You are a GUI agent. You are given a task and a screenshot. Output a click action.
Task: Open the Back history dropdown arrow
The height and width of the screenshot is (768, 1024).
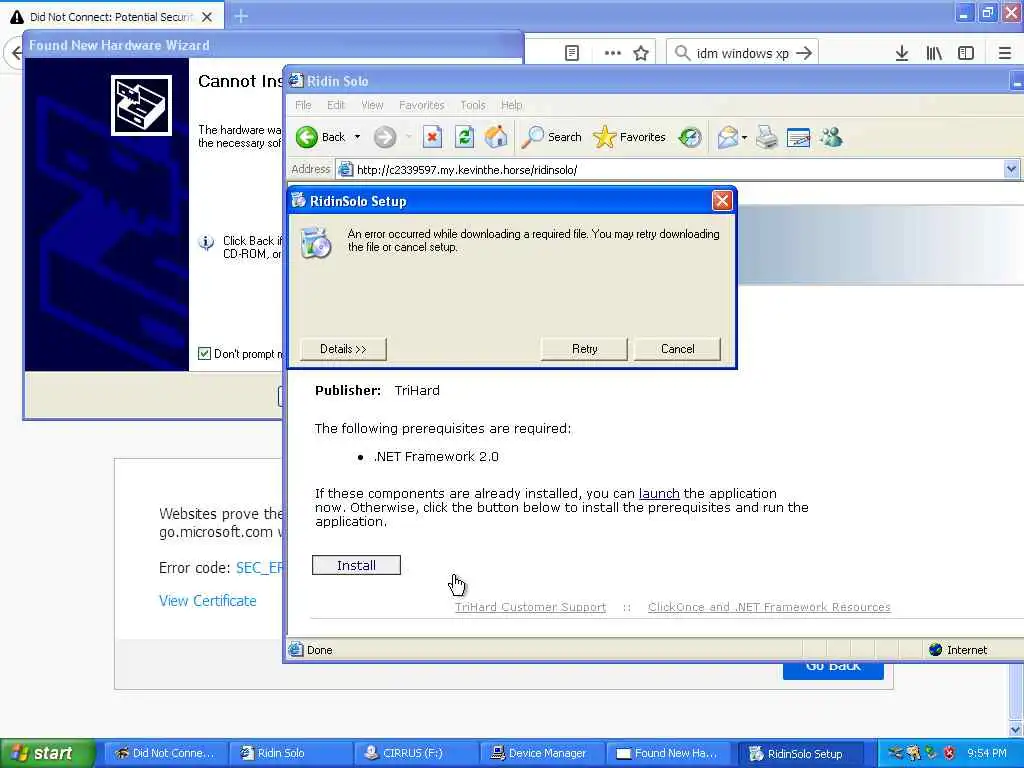(357, 137)
